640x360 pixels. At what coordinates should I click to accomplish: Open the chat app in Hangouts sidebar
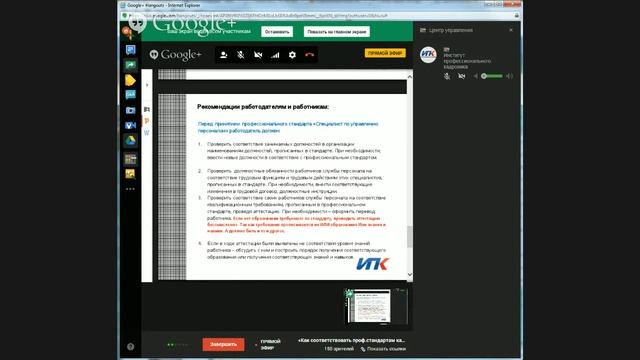(x=130, y=50)
